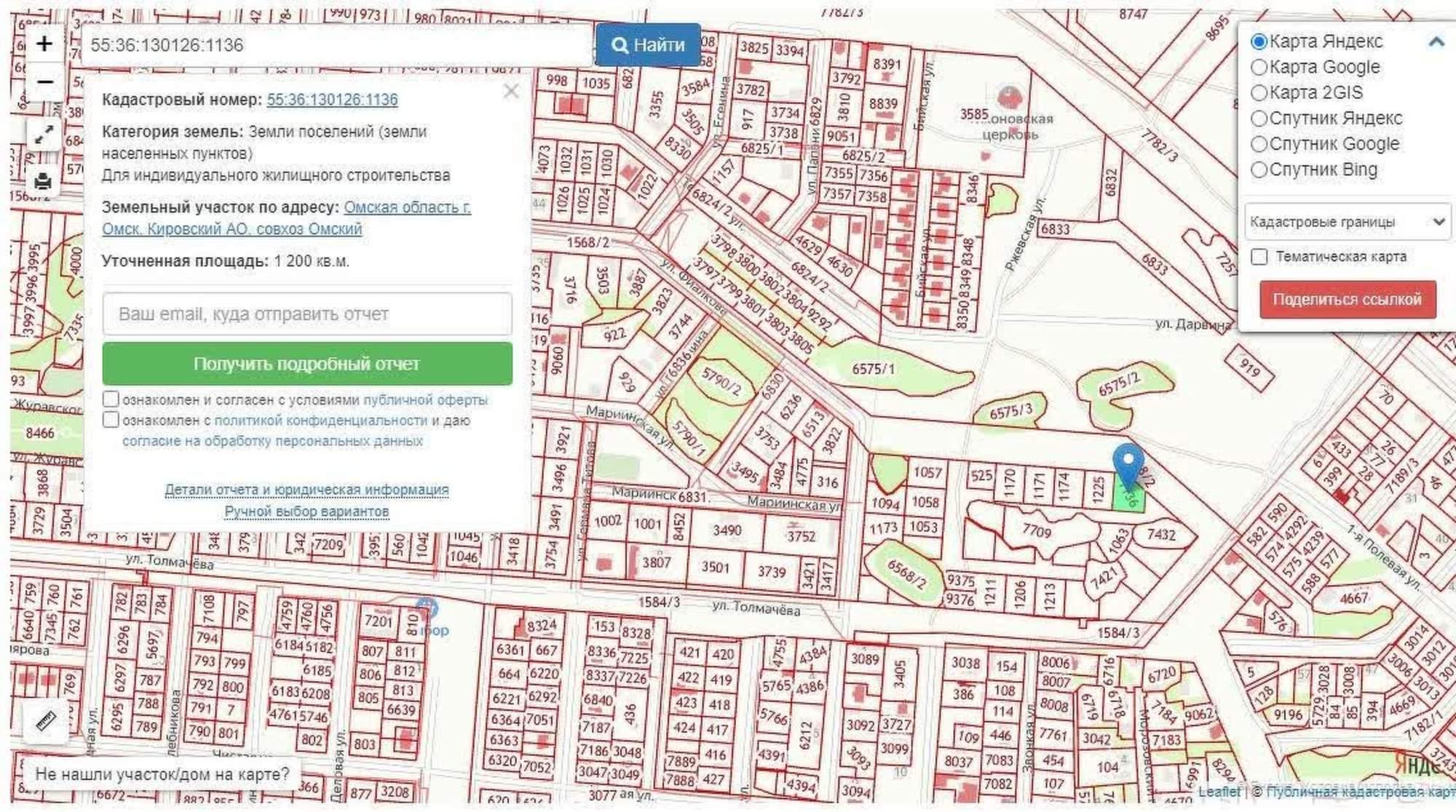Click the cadastral number search field
1456x812 pixels.
point(336,45)
